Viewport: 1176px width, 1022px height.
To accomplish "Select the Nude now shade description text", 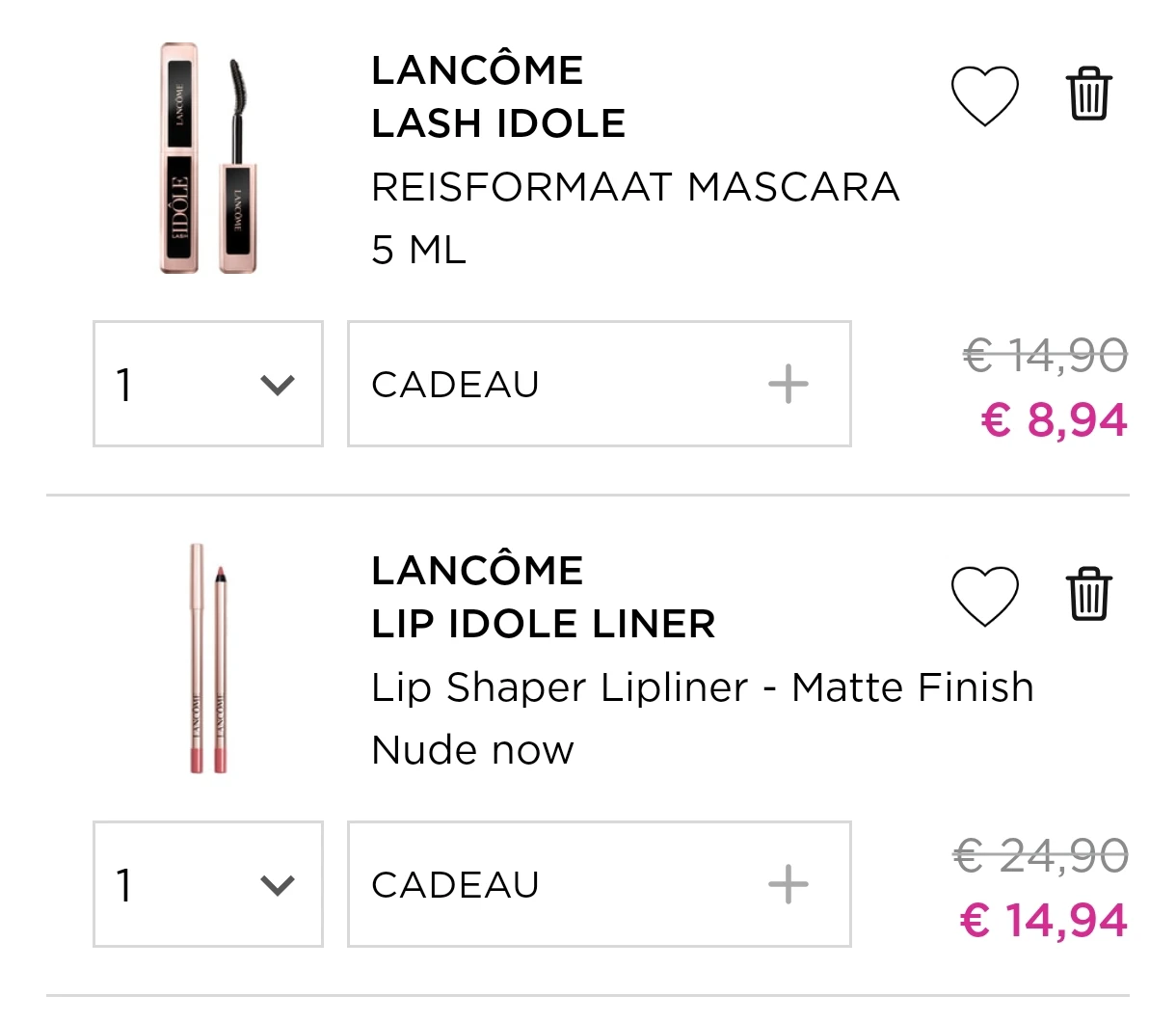I will click(x=470, y=749).
